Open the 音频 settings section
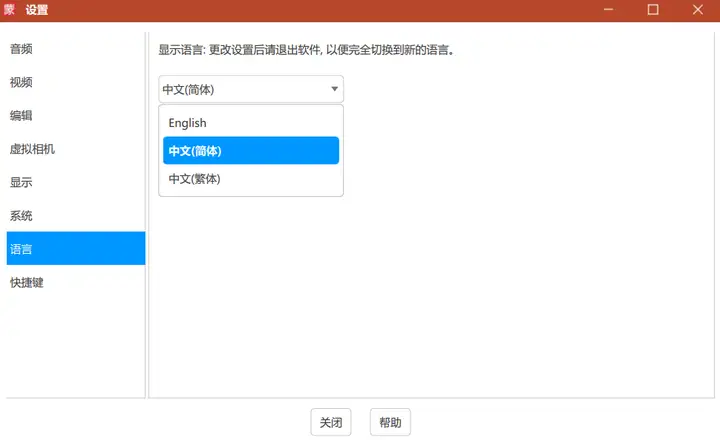 (x=76, y=49)
